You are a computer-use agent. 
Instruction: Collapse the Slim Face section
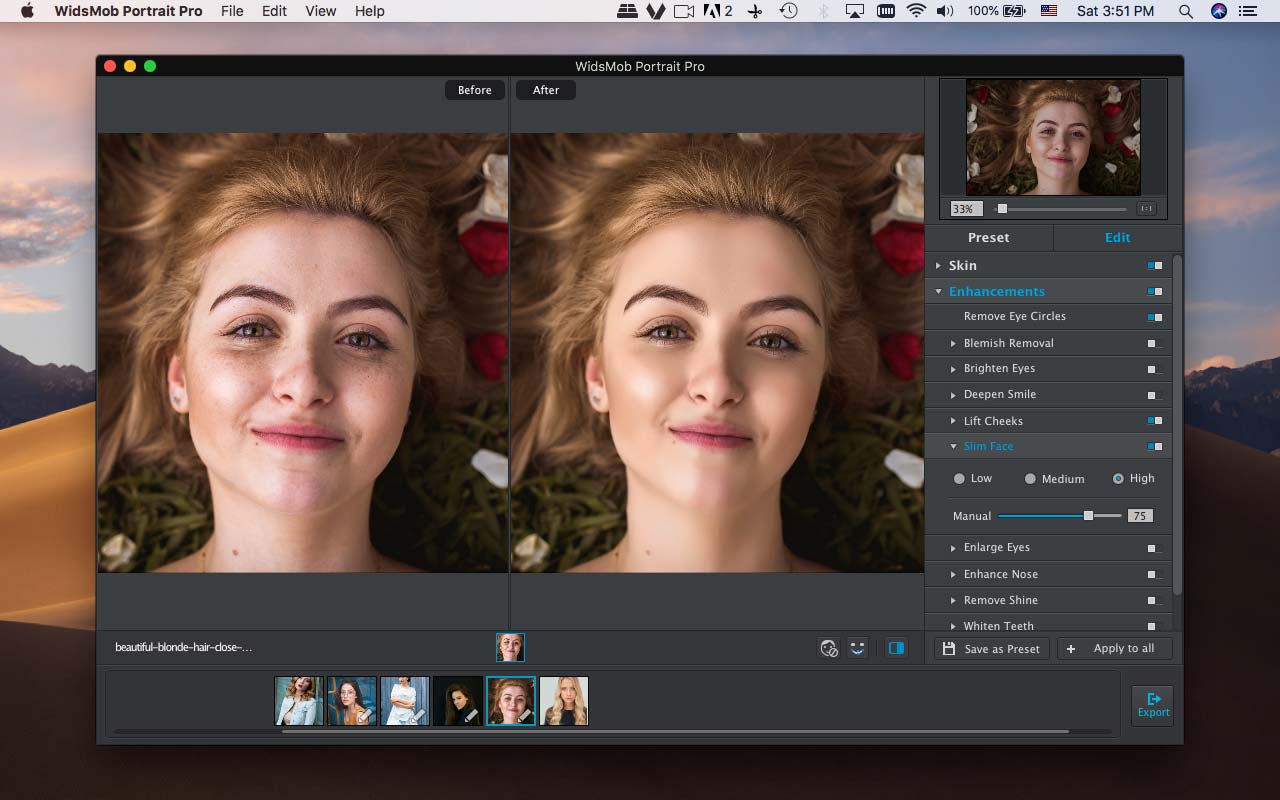click(953, 447)
